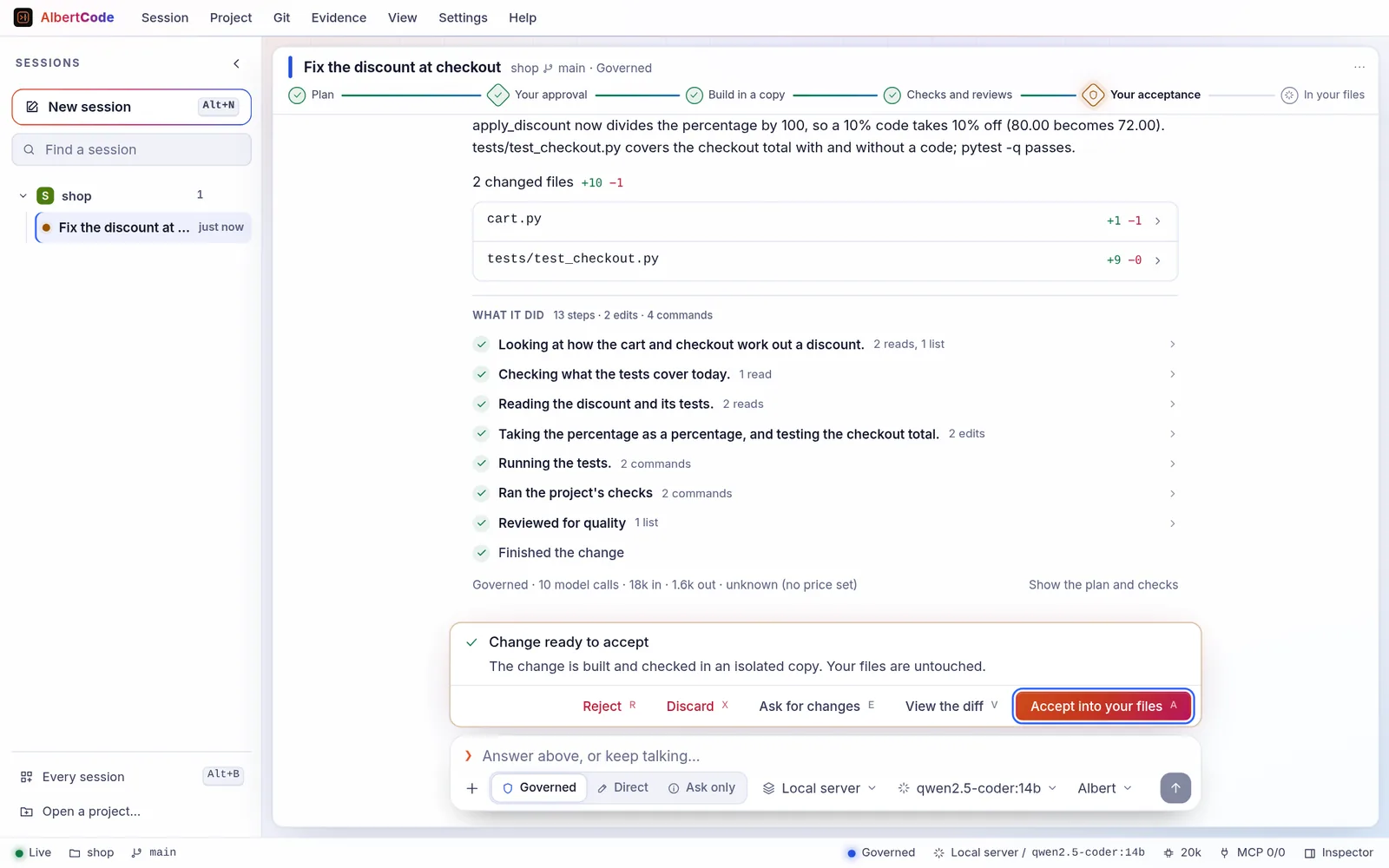Click View the diff

point(951,706)
